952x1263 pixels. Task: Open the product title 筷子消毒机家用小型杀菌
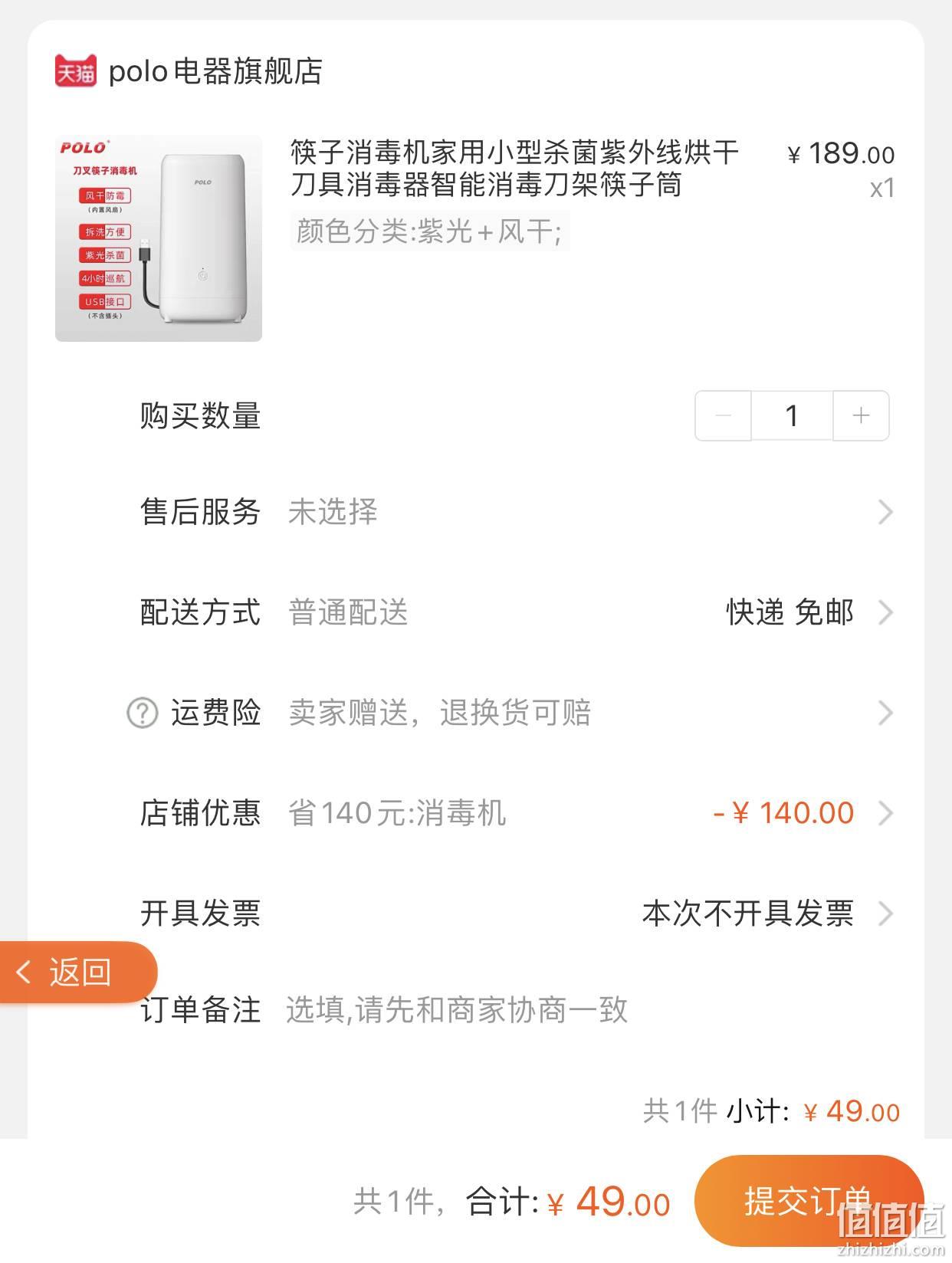[x=514, y=169]
